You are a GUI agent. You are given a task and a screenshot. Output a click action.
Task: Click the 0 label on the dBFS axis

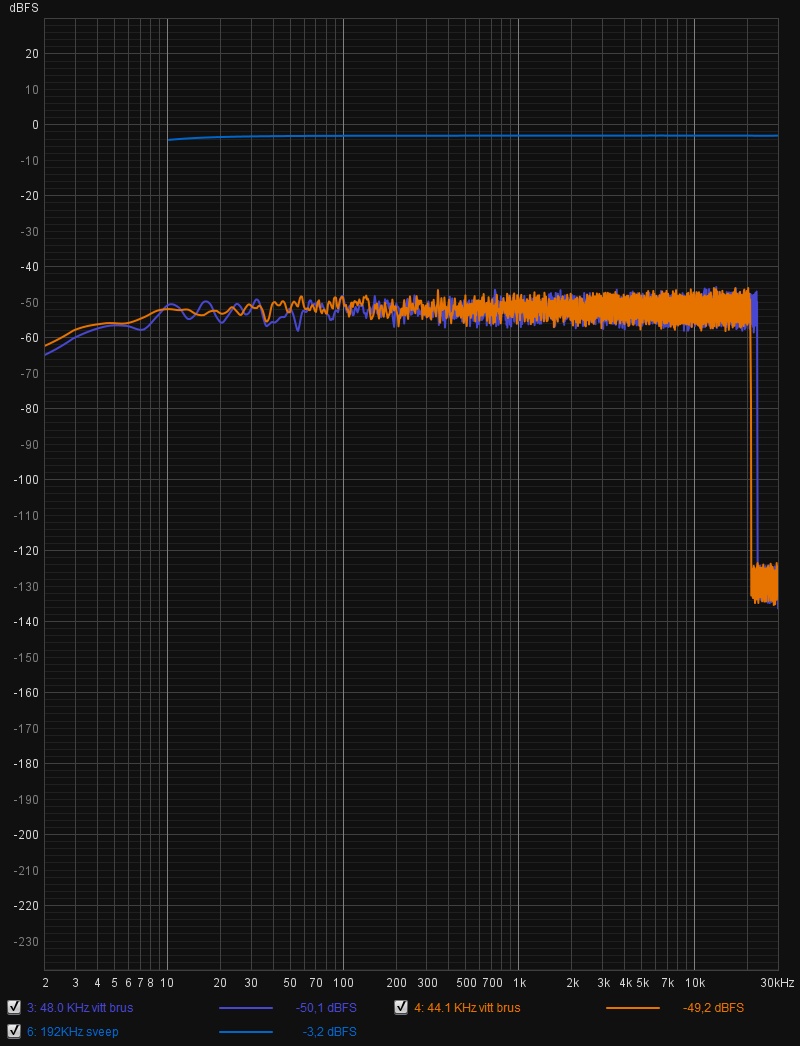[x=34, y=125]
